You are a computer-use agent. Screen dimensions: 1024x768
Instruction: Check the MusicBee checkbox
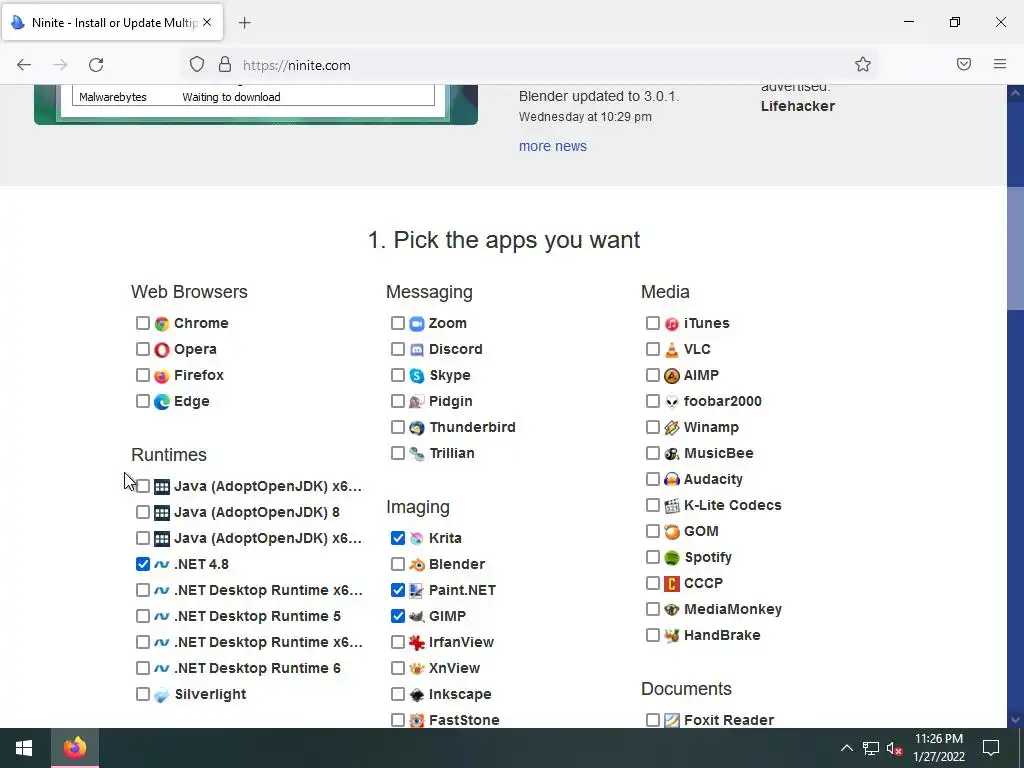click(652, 453)
